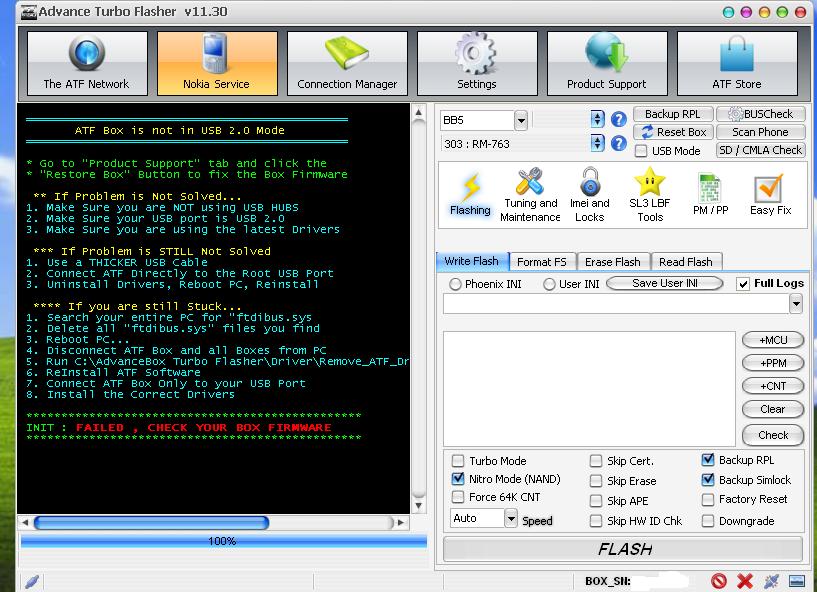The width and height of the screenshot is (817, 592).
Task: Open the ATF Store
Action: pyautogui.click(x=737, y=63)
